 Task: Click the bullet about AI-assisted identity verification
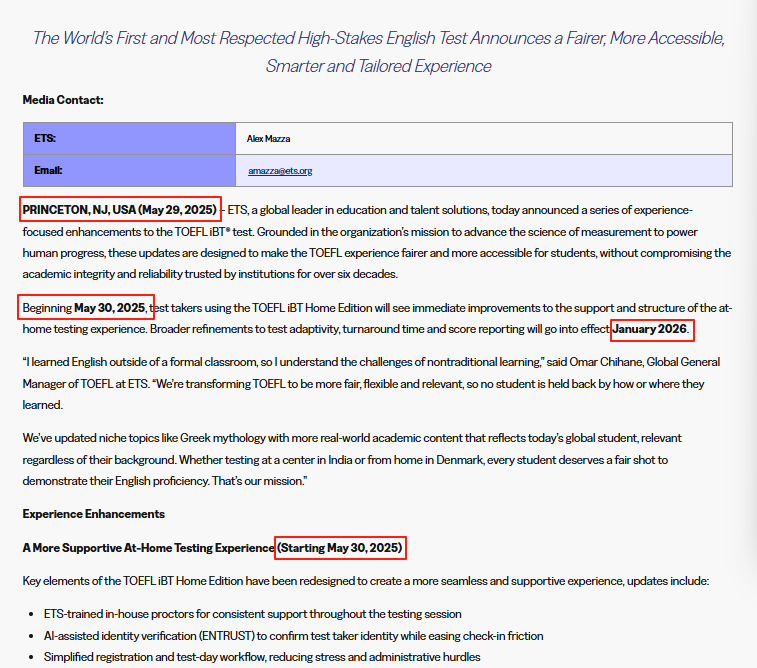click(x=294, y=636)
